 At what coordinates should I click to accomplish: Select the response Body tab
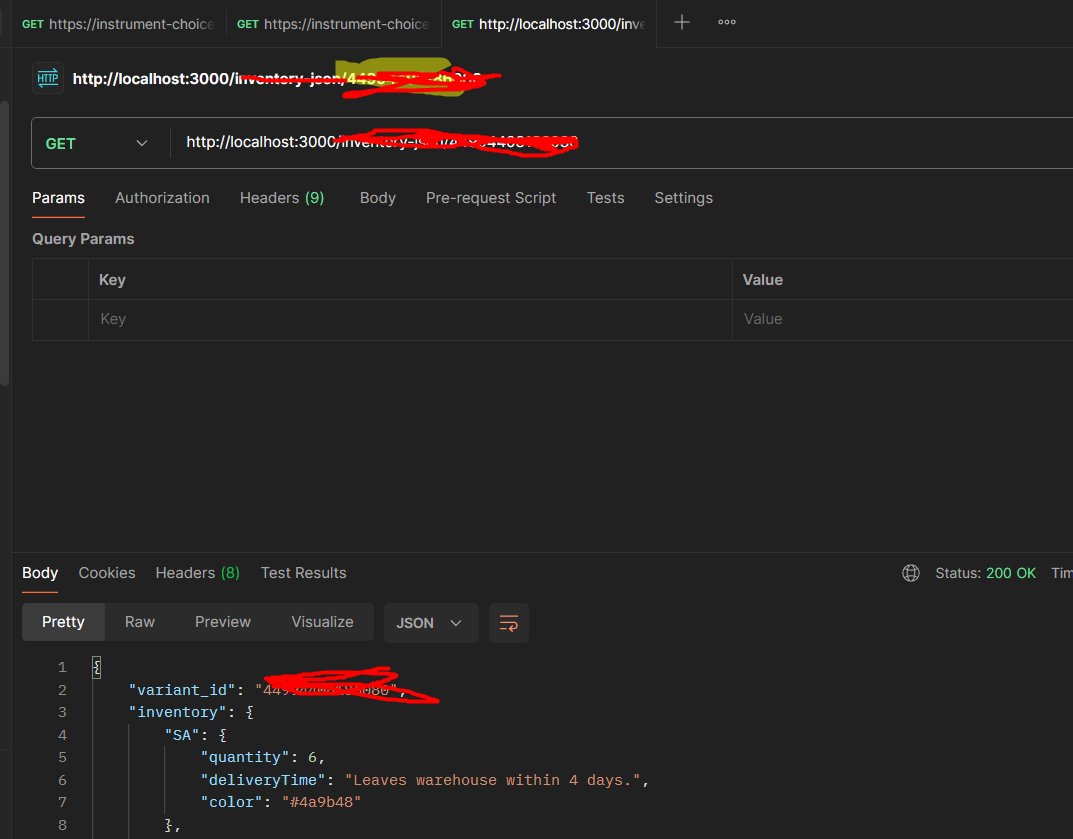pos(40,573)
